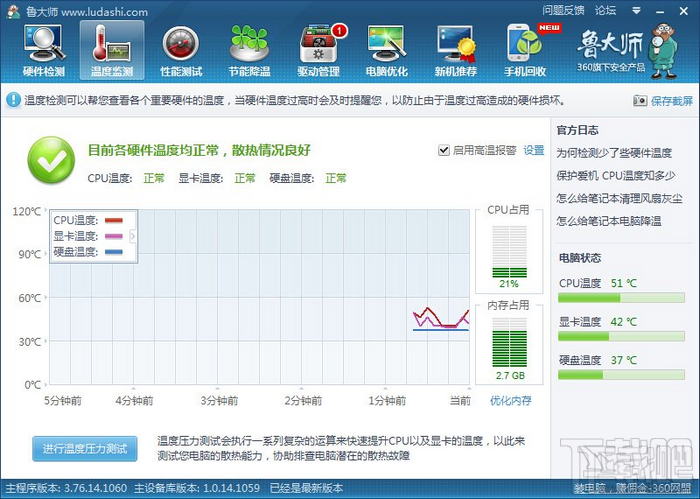Click the 硬盘温度 37℃ progress bar

point(621,374)
